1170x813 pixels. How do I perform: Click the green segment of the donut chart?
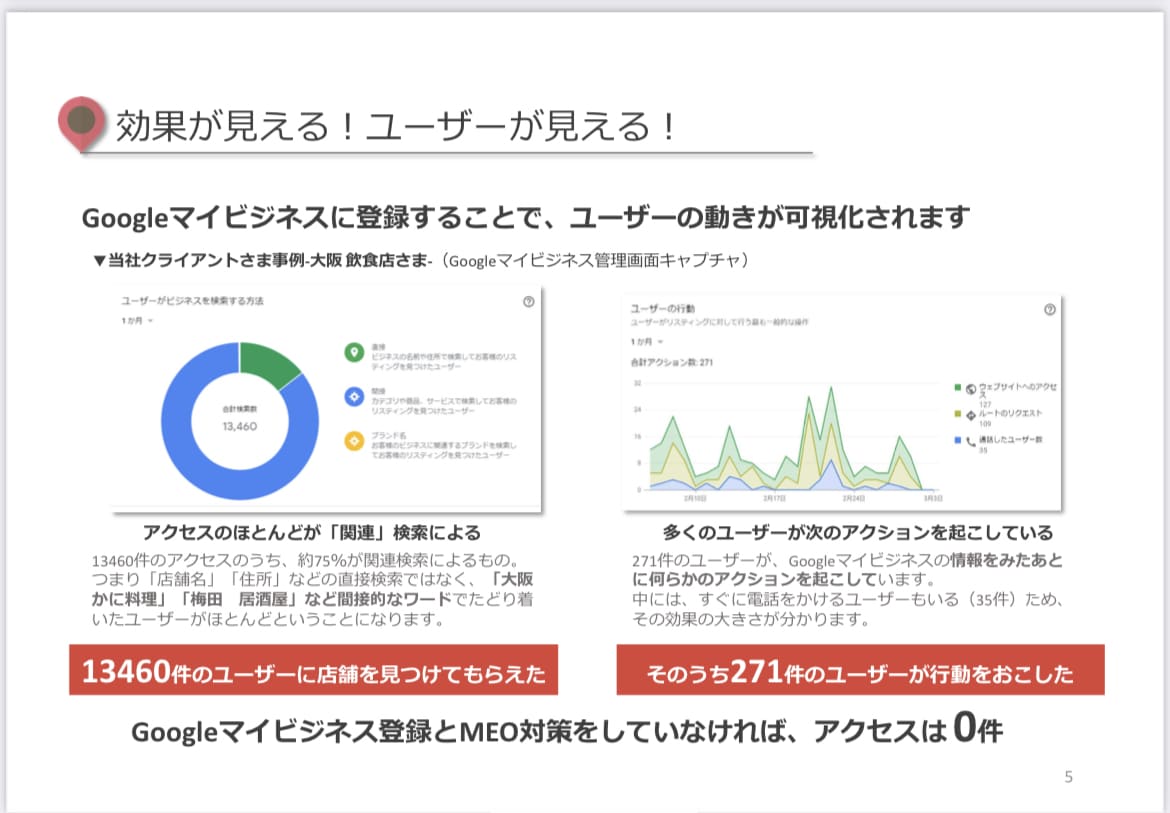269,362
